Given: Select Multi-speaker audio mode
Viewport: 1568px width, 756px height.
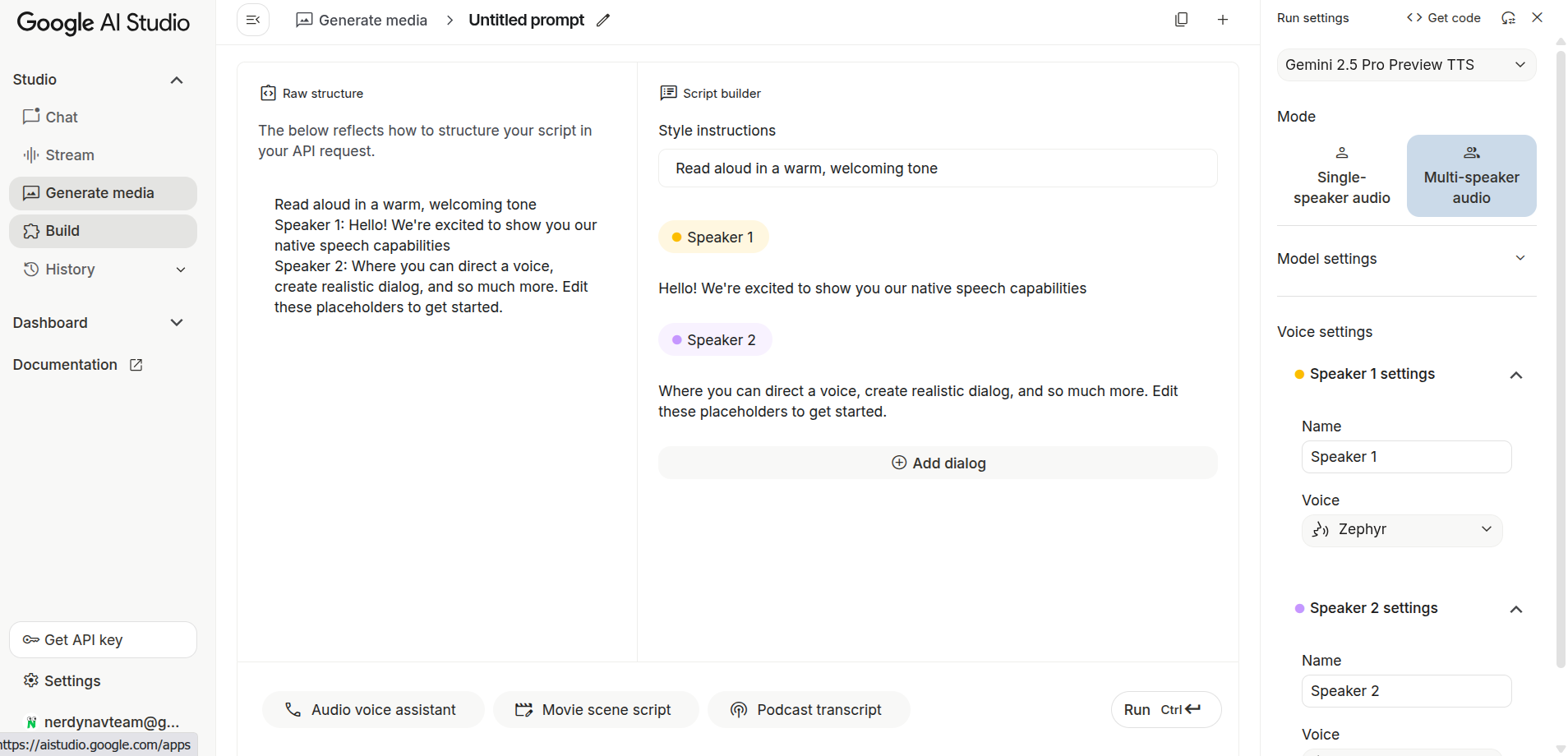Looking at the screenshot, I should tap(1471, 176).
